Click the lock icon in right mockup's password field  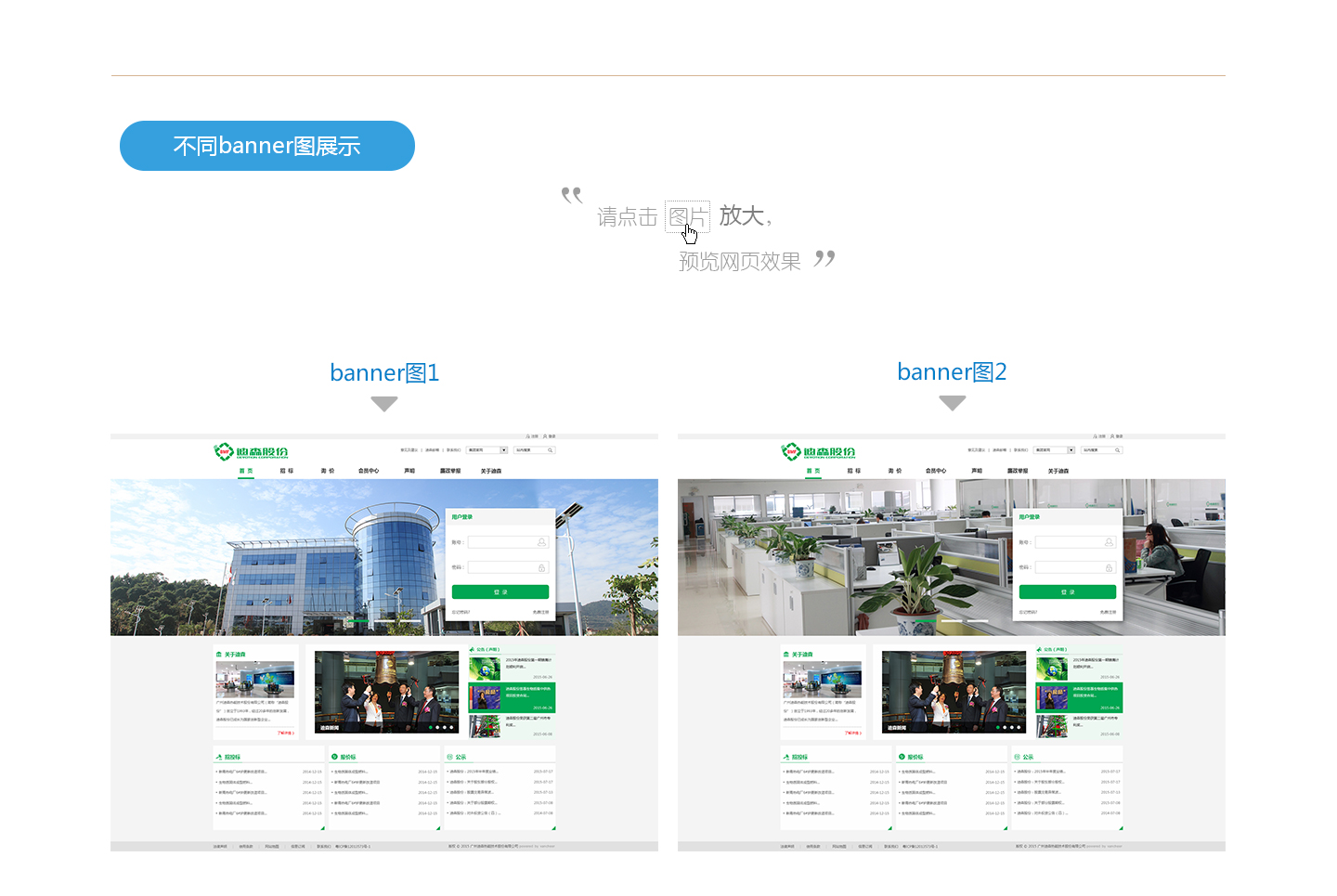1109,567
